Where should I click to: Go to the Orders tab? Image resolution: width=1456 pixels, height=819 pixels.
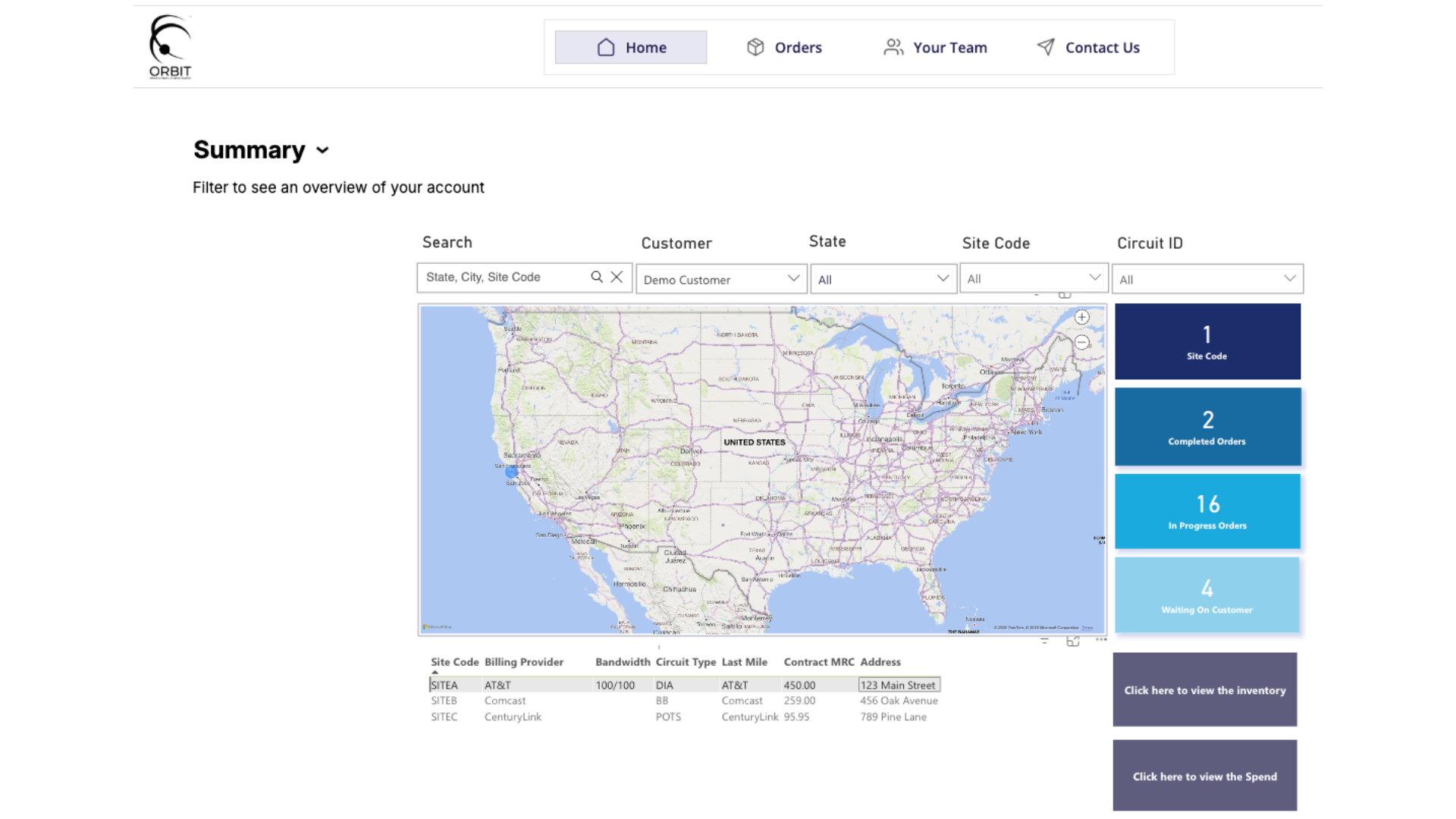pos(784,48)
